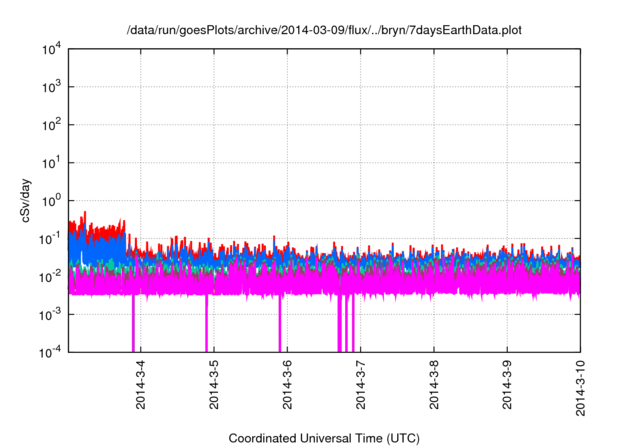Click the y-axis label 10^-3
This screenshot has height=448, width=640.
pyautogui.click(x=50, y=315)
